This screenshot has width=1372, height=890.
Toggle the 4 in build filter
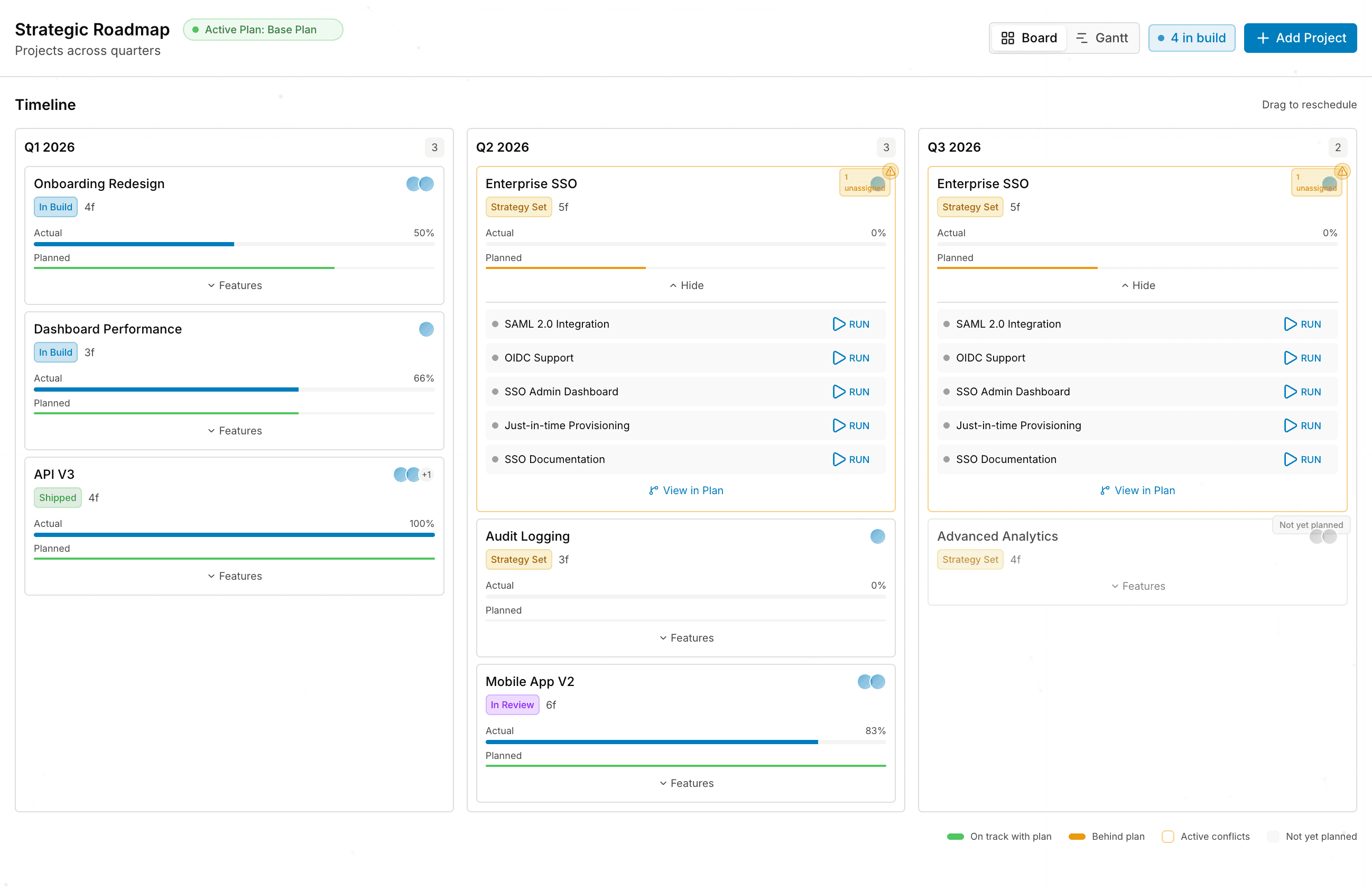pos(1191,38)
